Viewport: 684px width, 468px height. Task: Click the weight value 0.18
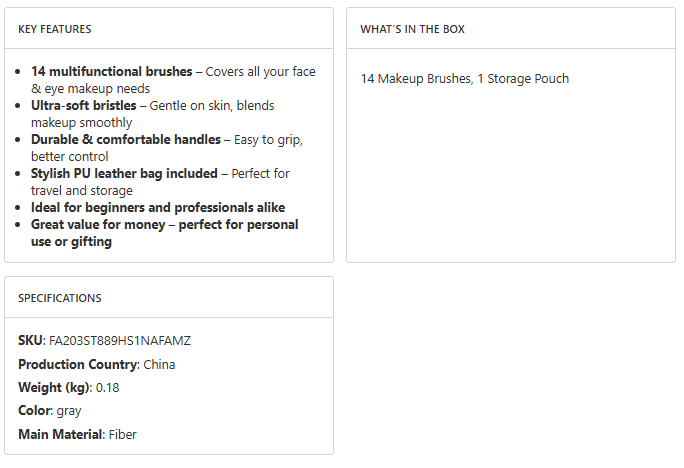[x=107, y=388]
